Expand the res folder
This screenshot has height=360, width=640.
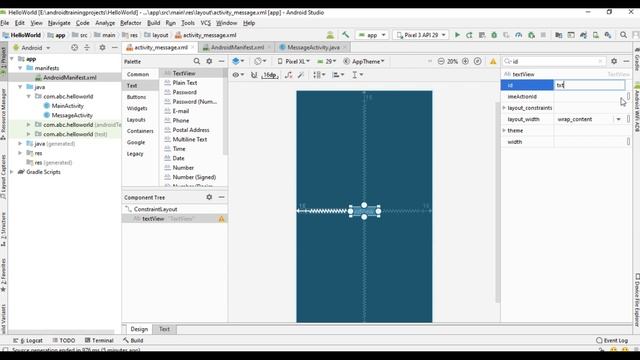[x=20, y=153]
